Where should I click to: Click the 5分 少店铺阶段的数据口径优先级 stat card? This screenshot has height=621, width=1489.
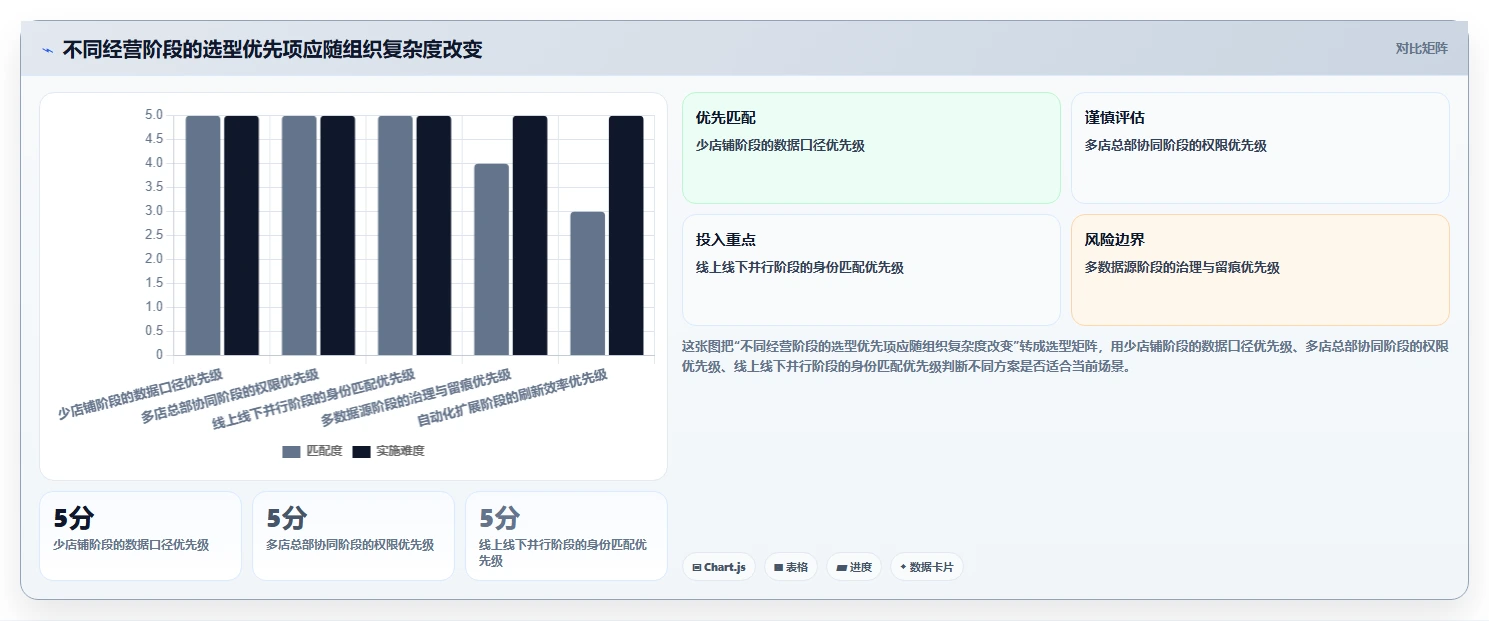click(140, 536)
